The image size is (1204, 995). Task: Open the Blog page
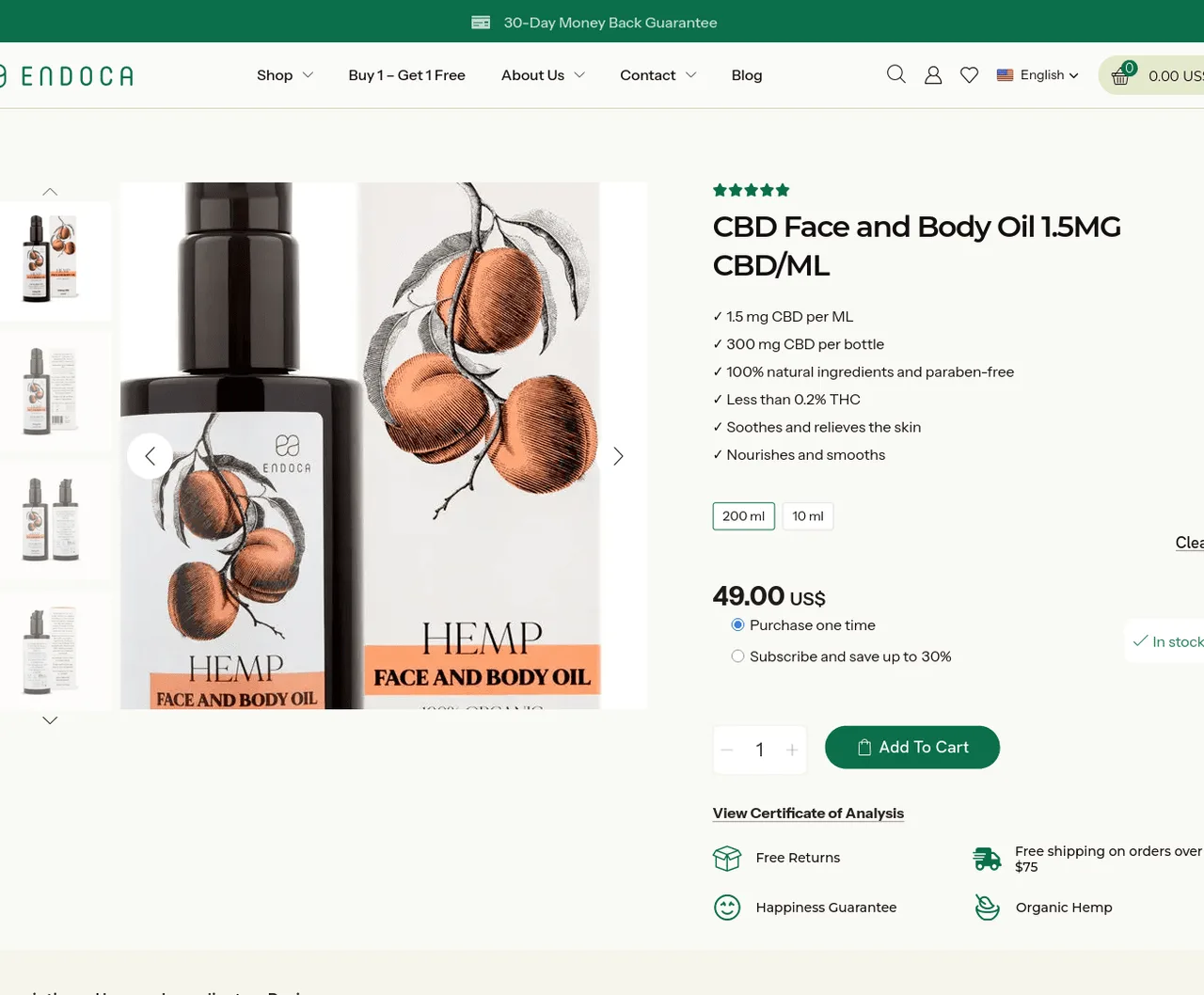pyautogui.click(x=747, y=75)
